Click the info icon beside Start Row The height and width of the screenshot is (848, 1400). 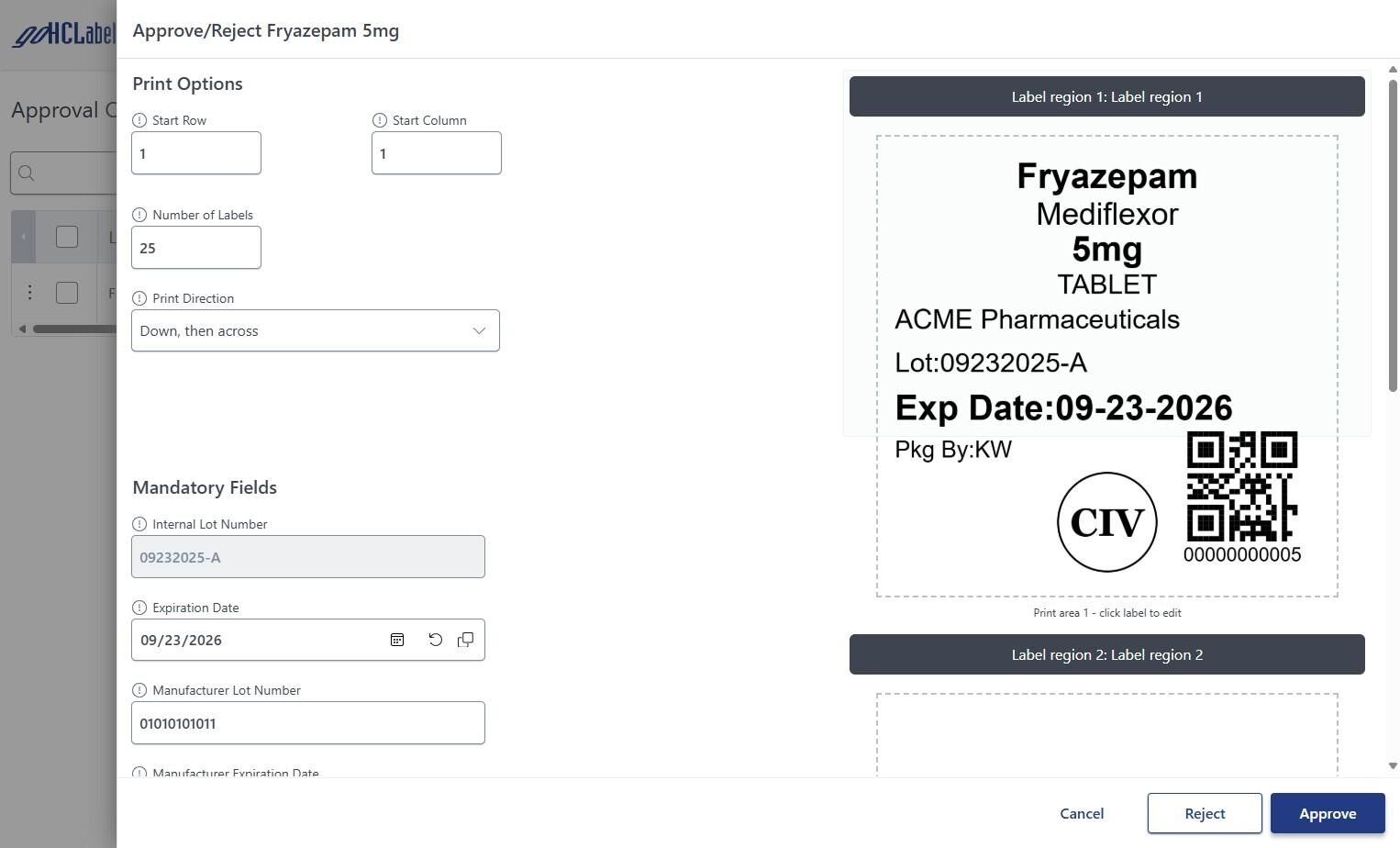click(139, 120)
